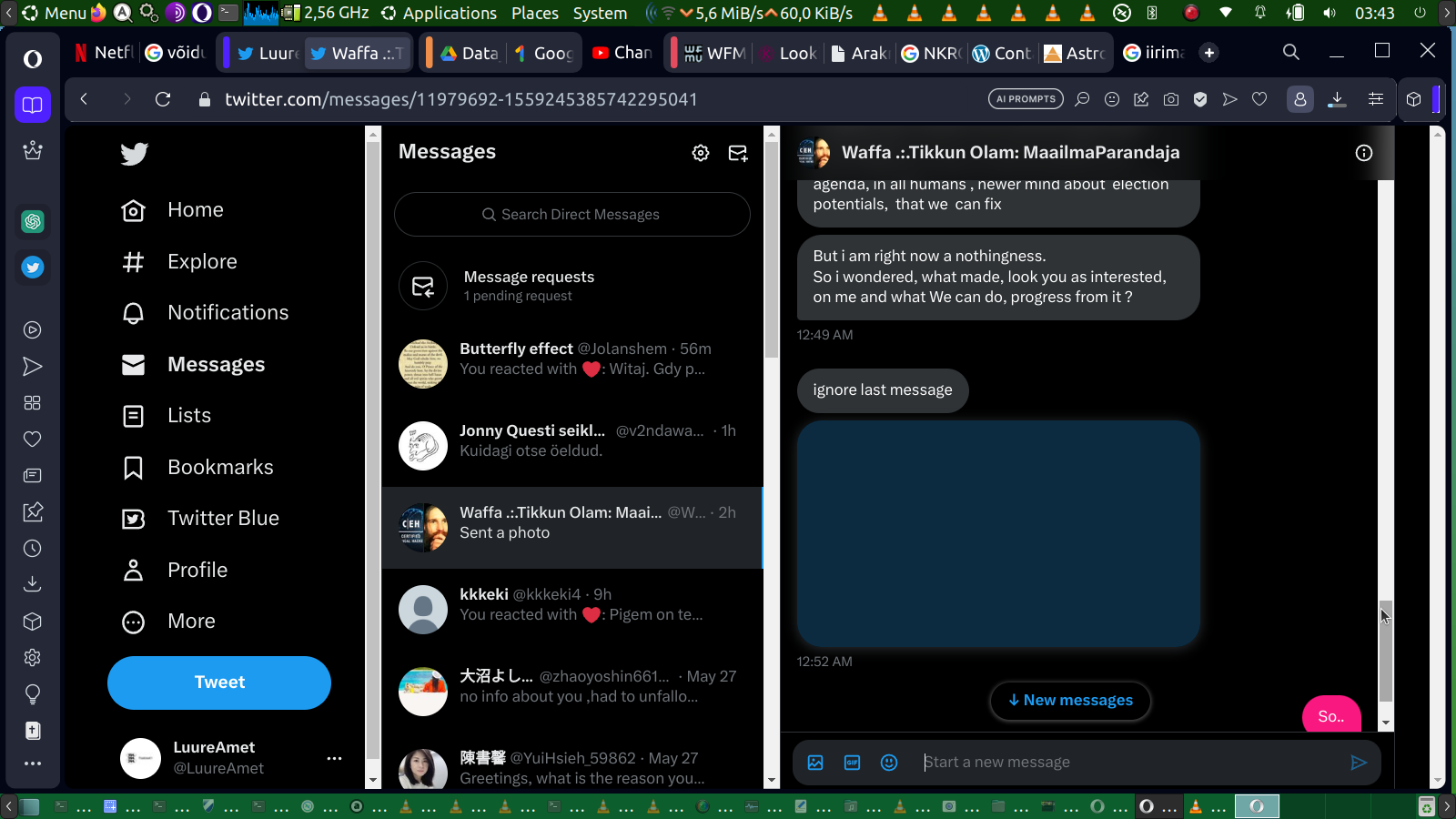The height and width of the screenshot is (819, 1456).
Task: Go back to previous page
Action: point(84,99)
